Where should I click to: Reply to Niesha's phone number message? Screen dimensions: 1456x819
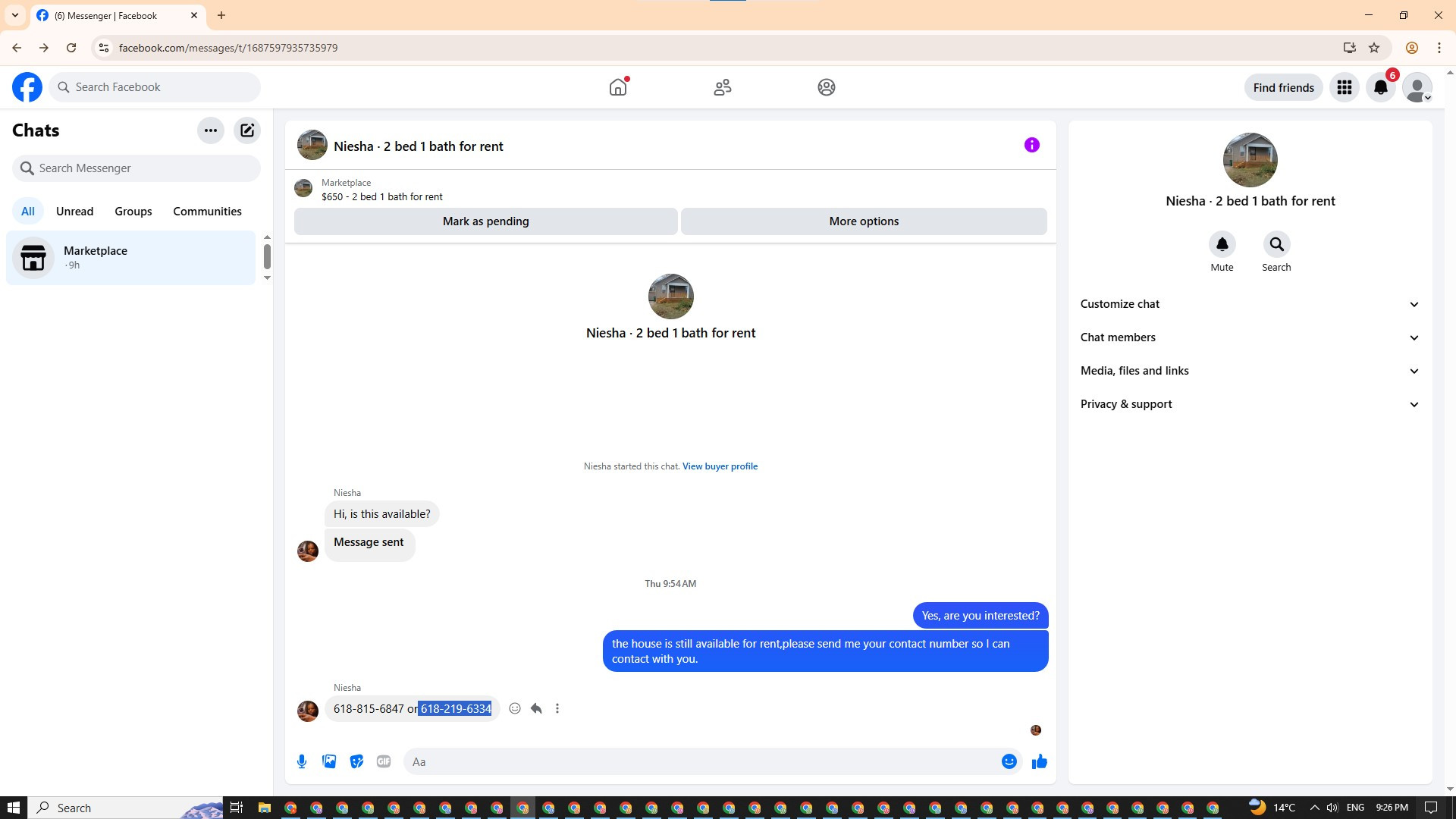coord(536,708)
